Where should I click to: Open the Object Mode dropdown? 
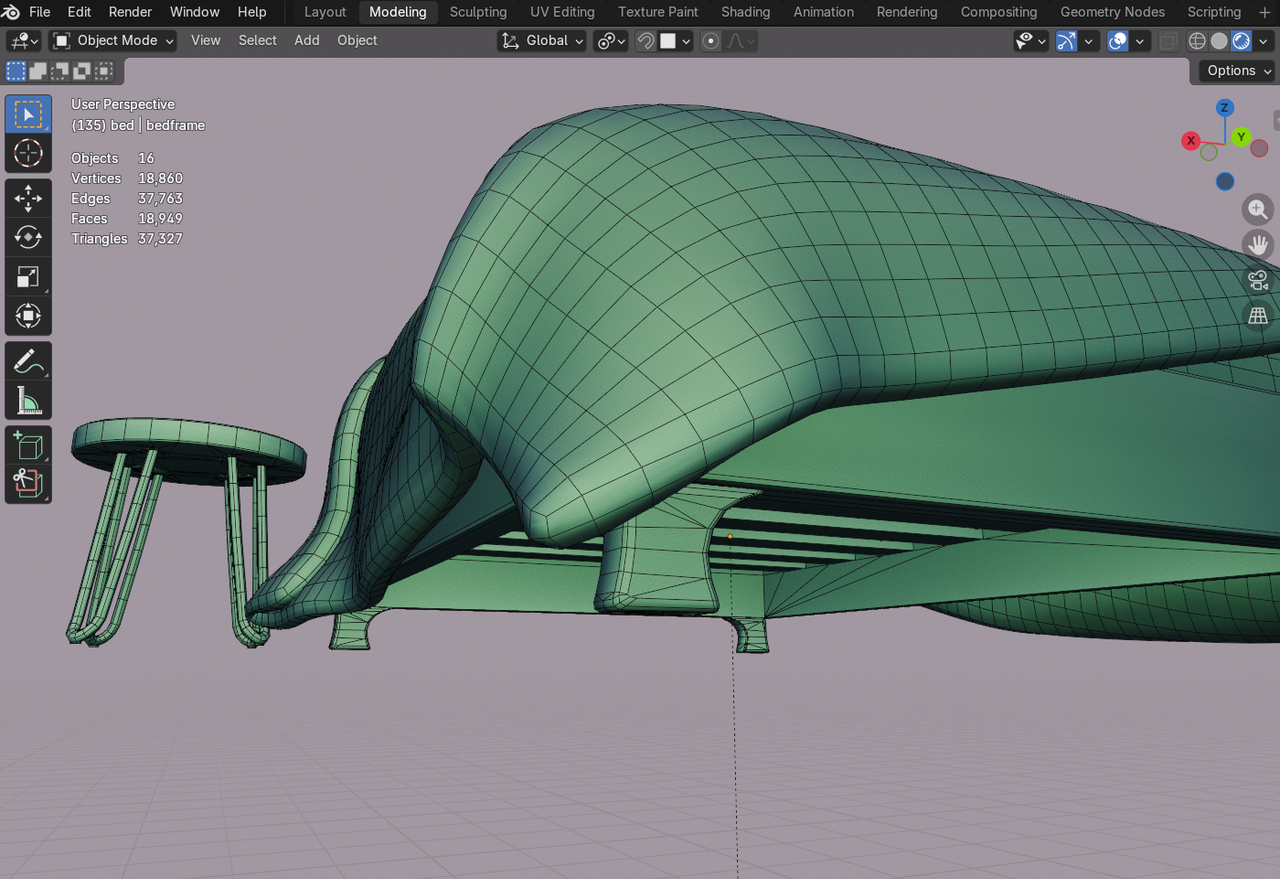112,41
